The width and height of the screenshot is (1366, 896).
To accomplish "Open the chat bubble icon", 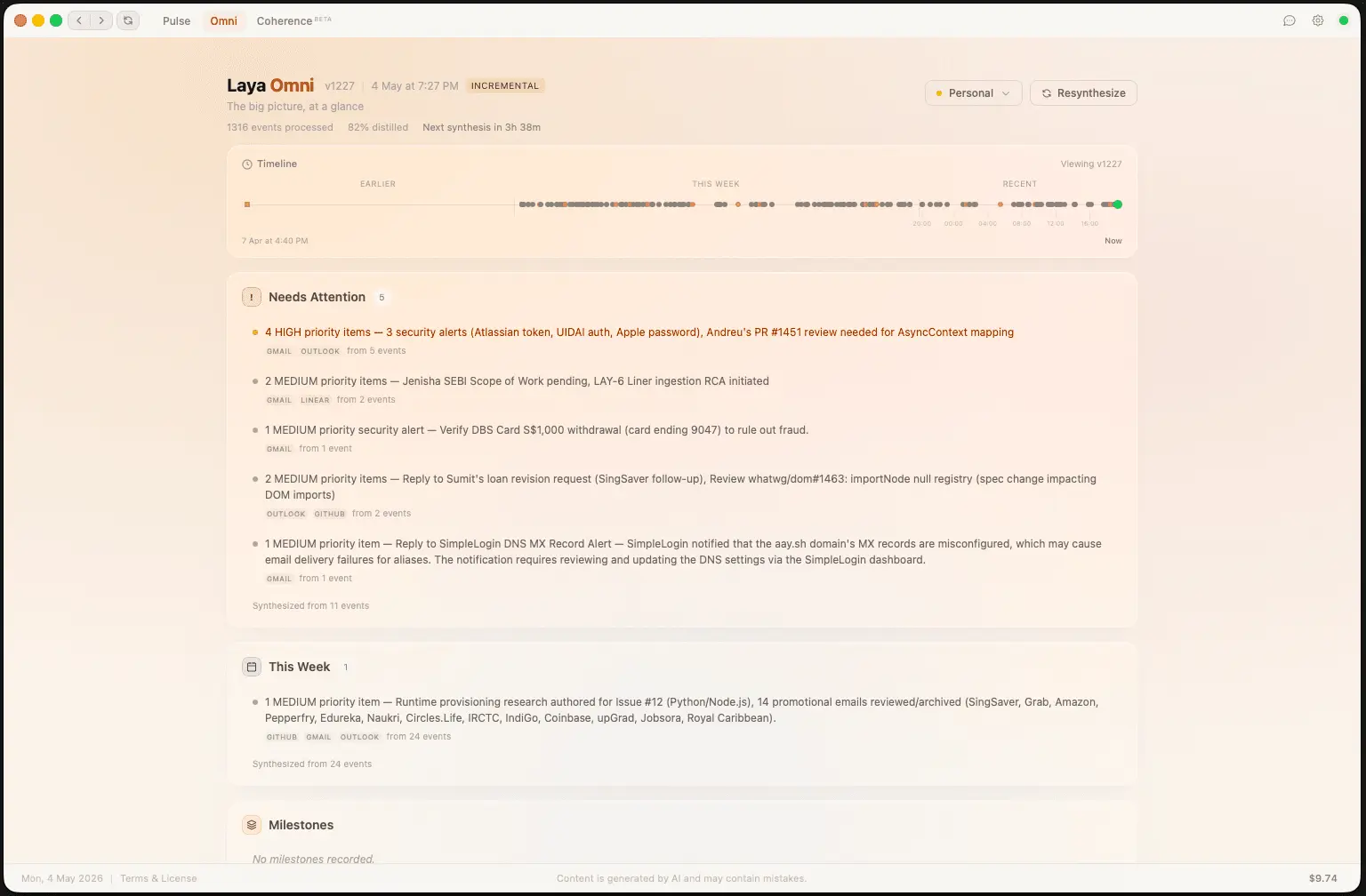I will [x=1290, y=20].
